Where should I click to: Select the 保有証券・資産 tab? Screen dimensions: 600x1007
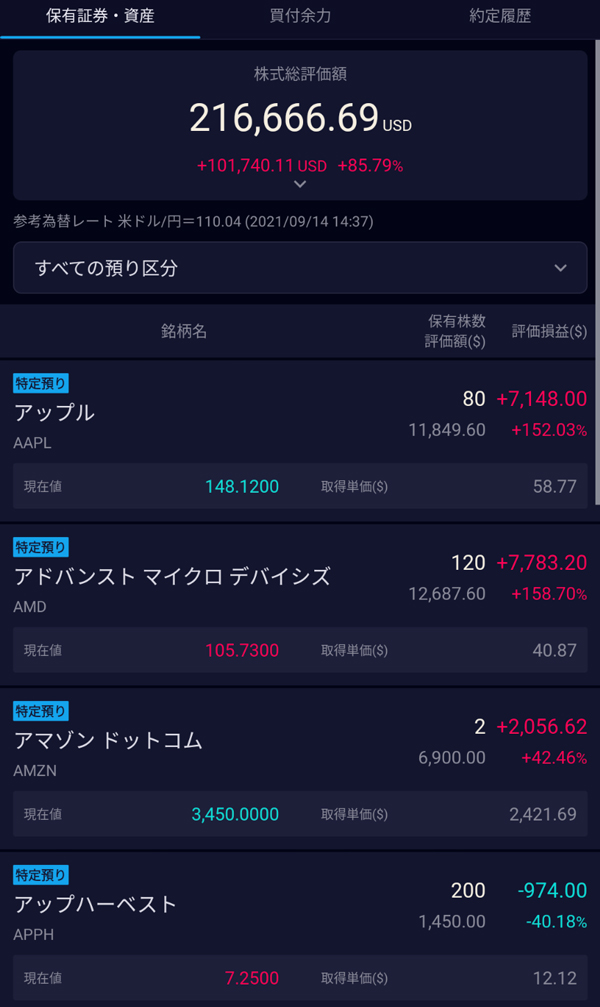[100, 17]
